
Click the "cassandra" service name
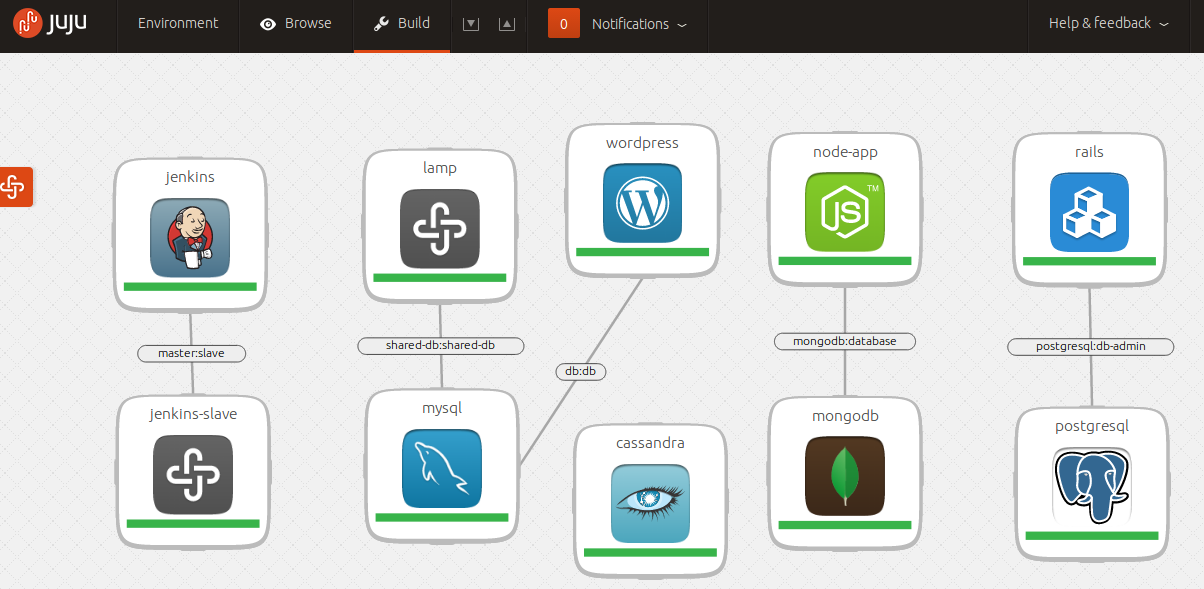(x=651, y=442)
